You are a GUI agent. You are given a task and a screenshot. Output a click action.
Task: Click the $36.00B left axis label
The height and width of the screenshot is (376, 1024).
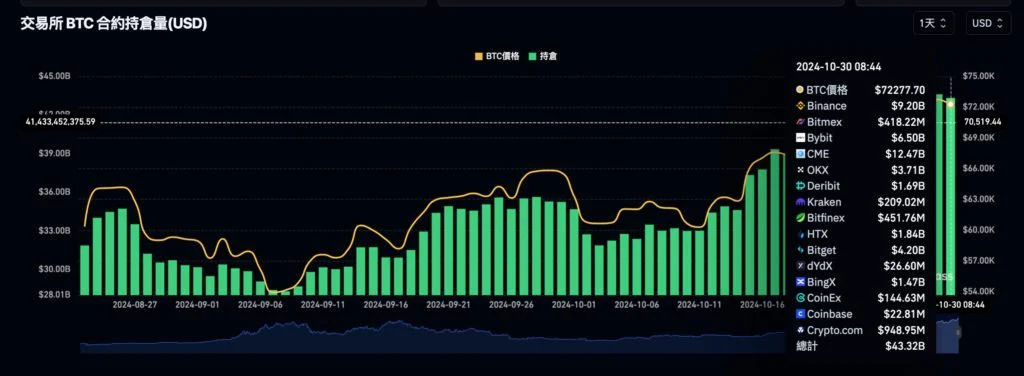tap(54, 192)
